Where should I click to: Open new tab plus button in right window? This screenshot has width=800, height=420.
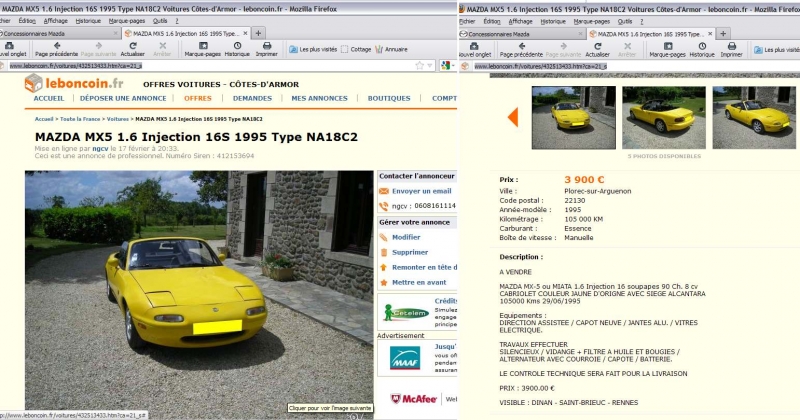point(723,34)
